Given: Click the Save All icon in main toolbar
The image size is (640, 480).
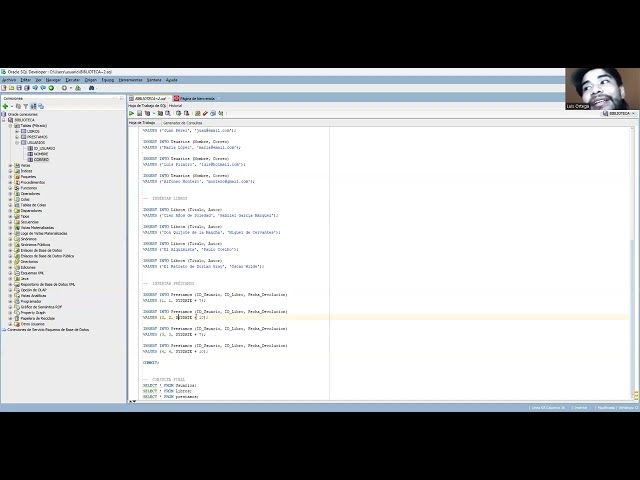Looking at the screenshot, I should point(27,88).
